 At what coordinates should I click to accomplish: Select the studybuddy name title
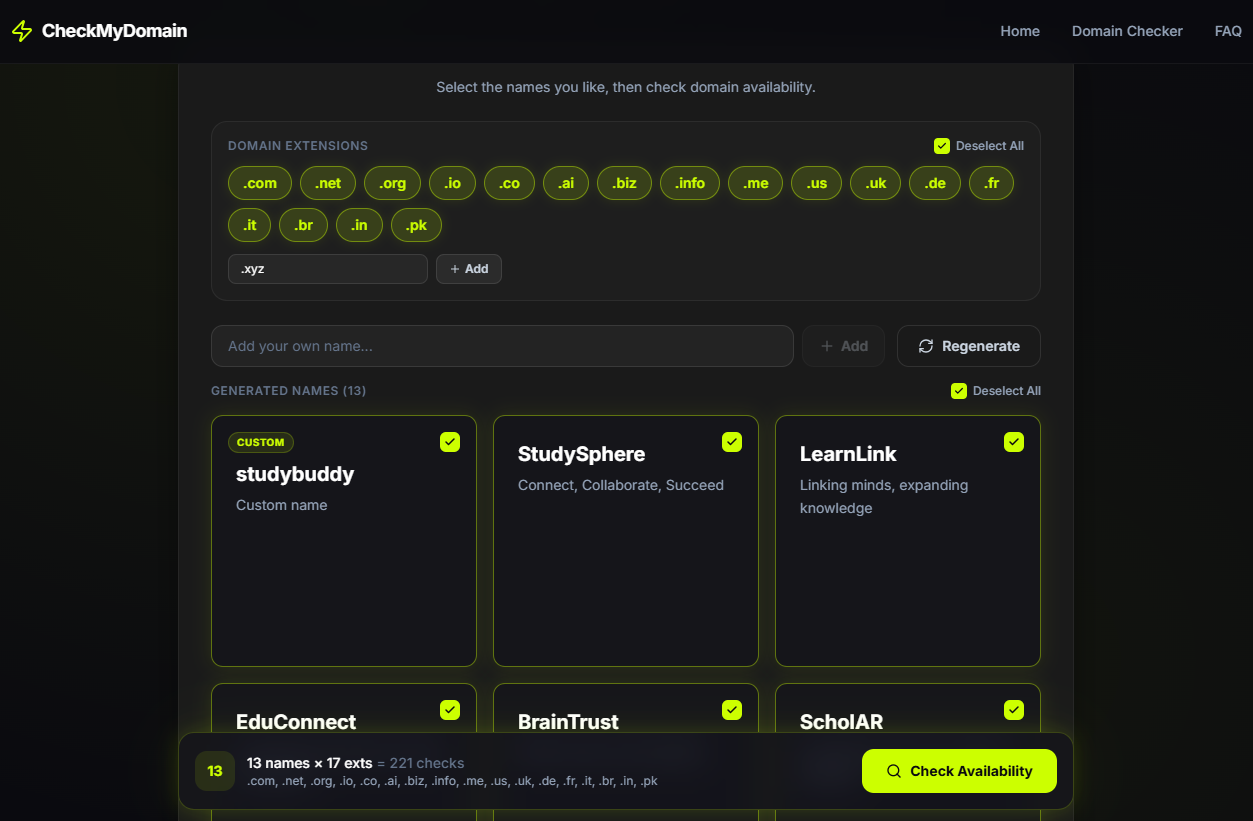[295, 474]
